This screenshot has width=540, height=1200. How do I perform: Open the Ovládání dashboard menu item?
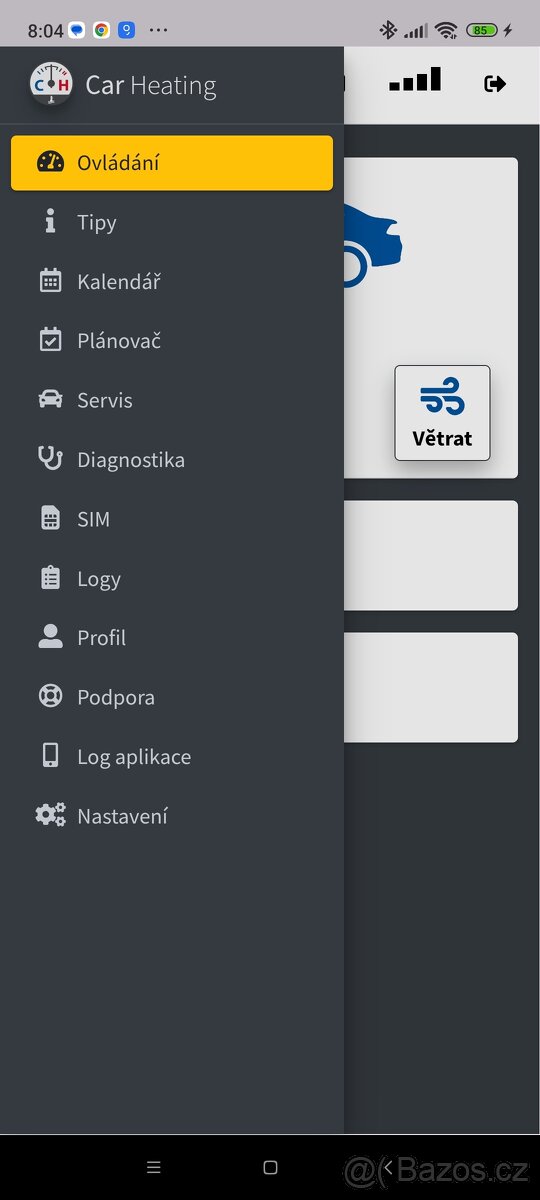click(172, 163)
